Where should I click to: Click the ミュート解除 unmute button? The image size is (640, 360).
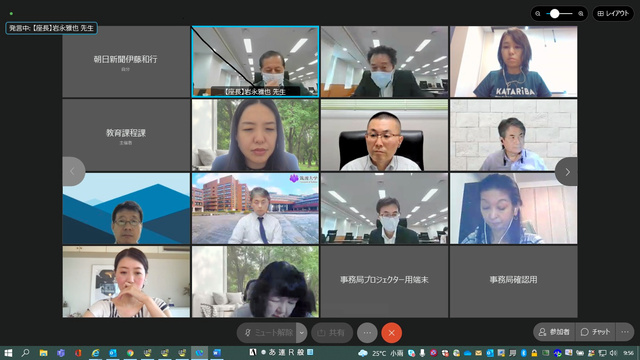[x=267, y=333]
